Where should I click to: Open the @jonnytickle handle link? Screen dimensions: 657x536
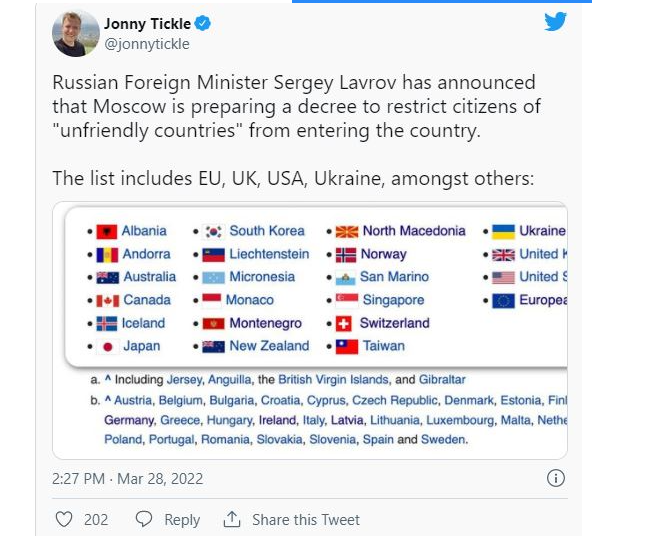tap(146, 44)
